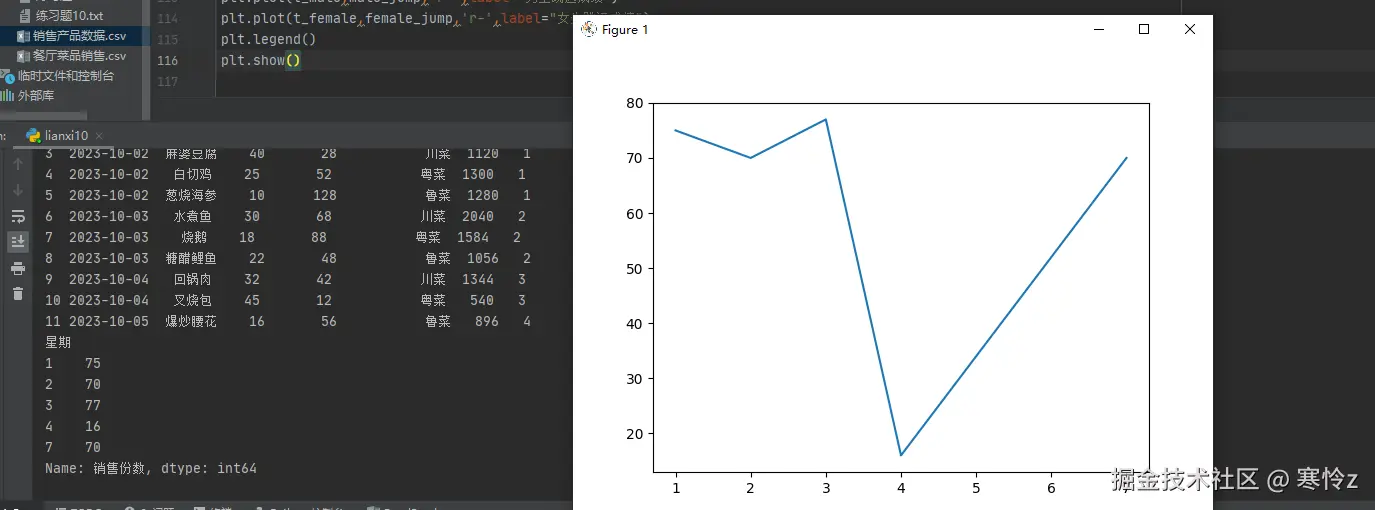This screenshot has height=510, width=1375.
Task: Click line number 114 in editor gutter
Action: (168, 19)
